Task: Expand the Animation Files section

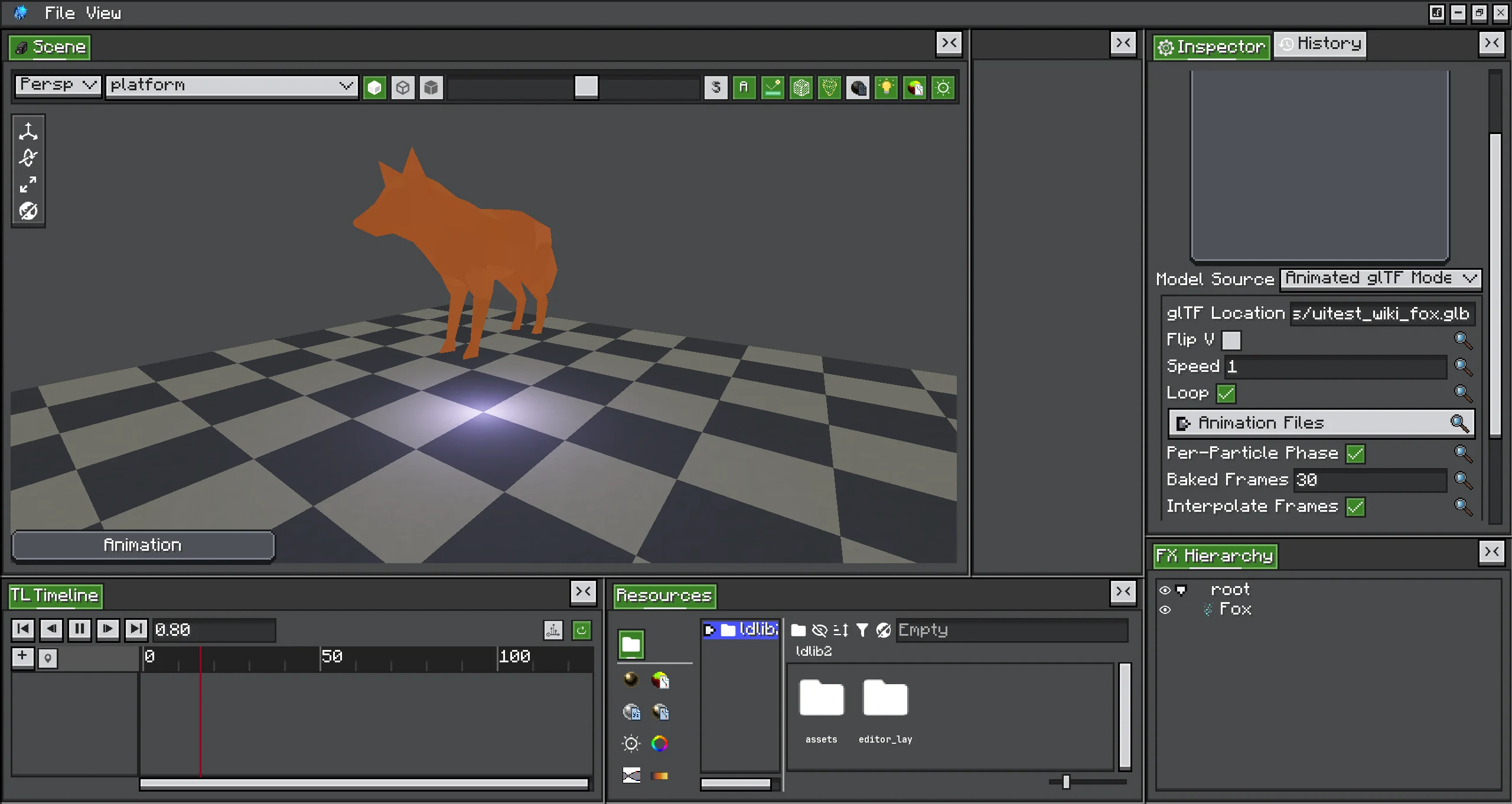Action: [x=1321, y=423]
